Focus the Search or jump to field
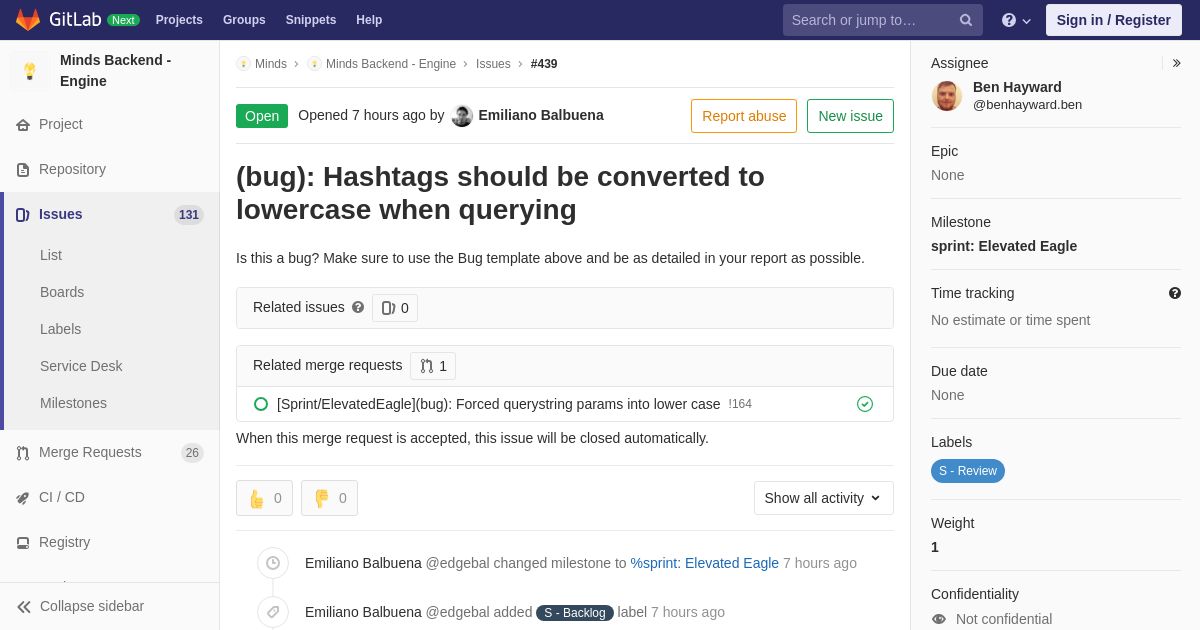 tap(883, 20)
